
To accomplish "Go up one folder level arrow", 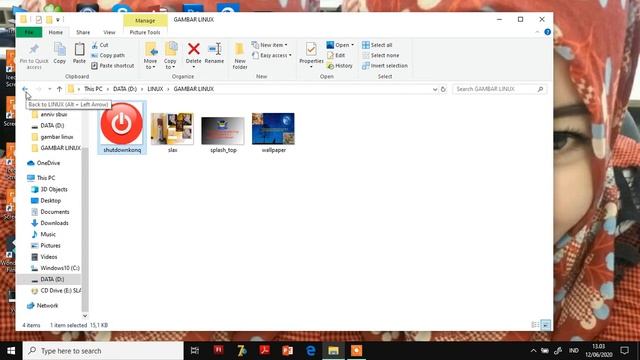I will [x=60, y=89].
